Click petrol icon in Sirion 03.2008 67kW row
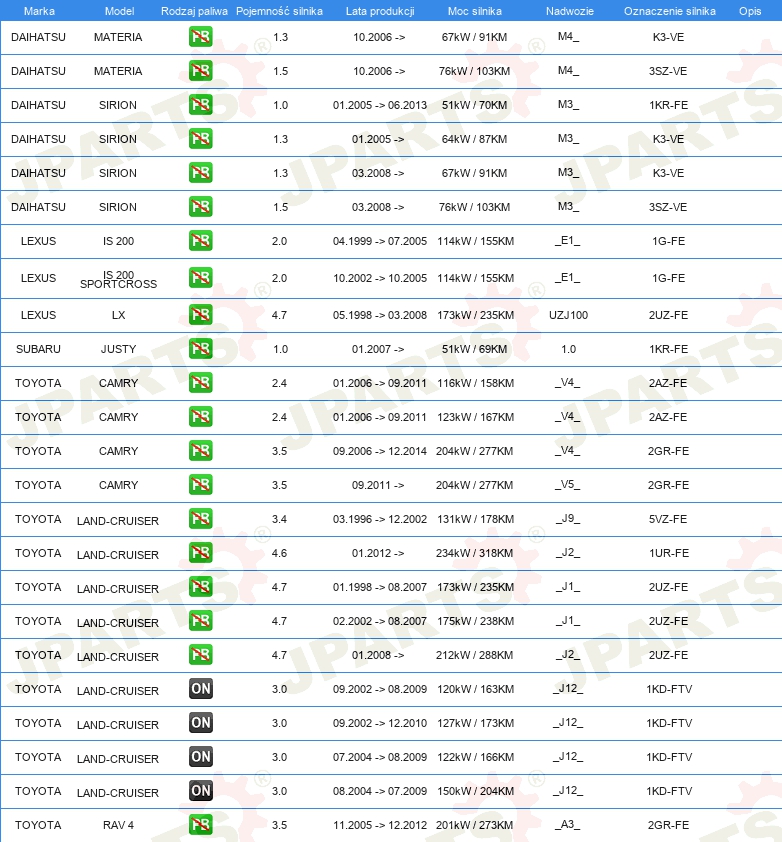The image size is (782, 842). (x=200, y=172)
